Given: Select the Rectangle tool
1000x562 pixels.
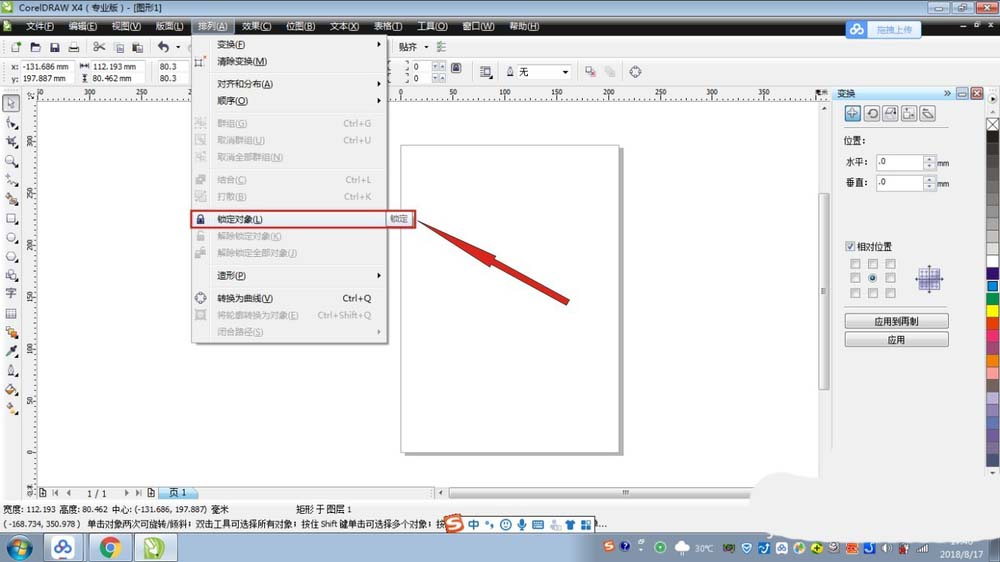Looking at the screenshot, I should pyautogui.click(x=11, y=218).
